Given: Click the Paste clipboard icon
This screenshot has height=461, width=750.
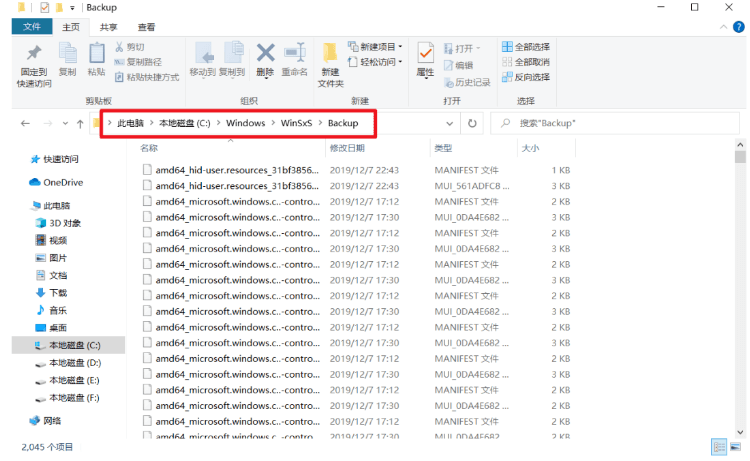Looking at the screenshot, I should [x=97, y=53].
